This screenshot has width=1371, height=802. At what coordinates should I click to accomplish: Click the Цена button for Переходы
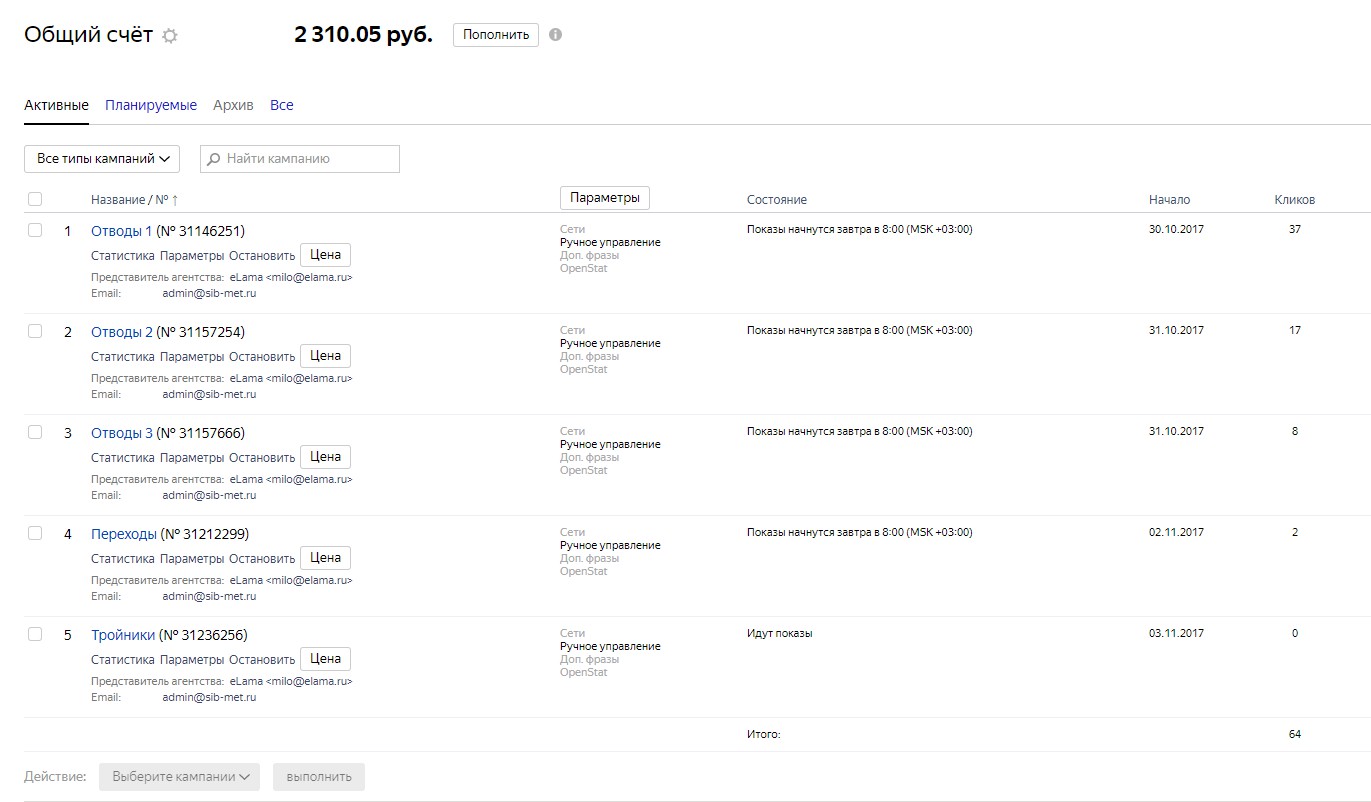pos(326,558)
